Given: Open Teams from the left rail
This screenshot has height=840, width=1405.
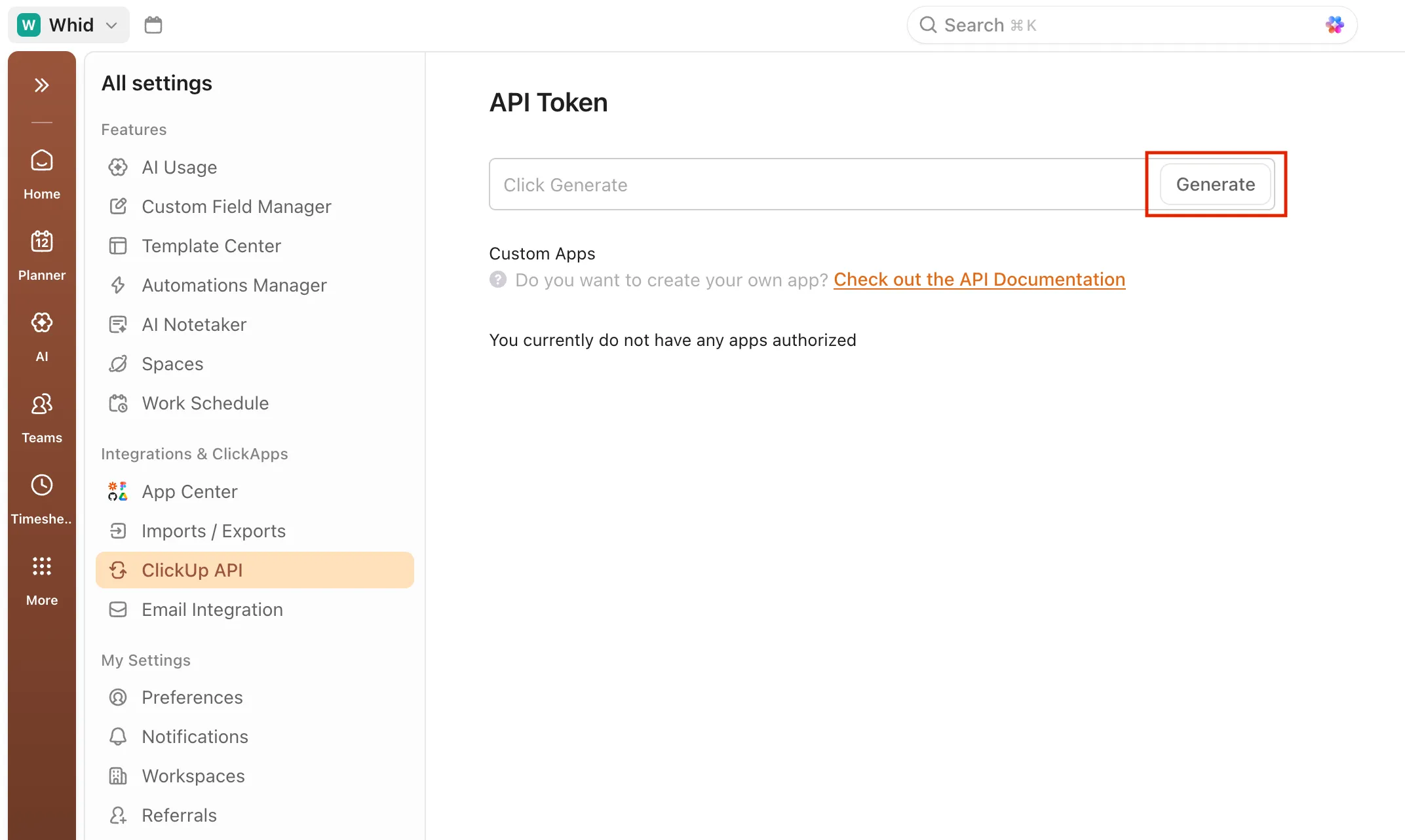Looking at the screenshot, I should 42,418.
